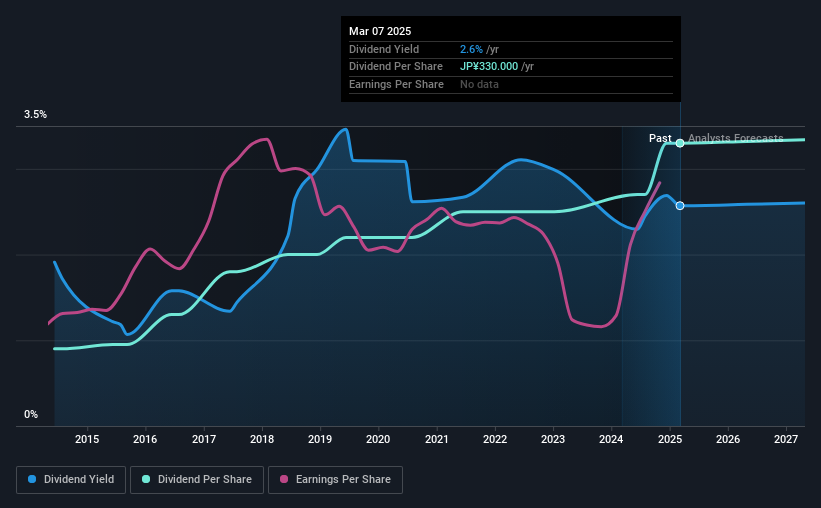
Task: Click the 3.5% y-axis label
Action: (35, 114)
